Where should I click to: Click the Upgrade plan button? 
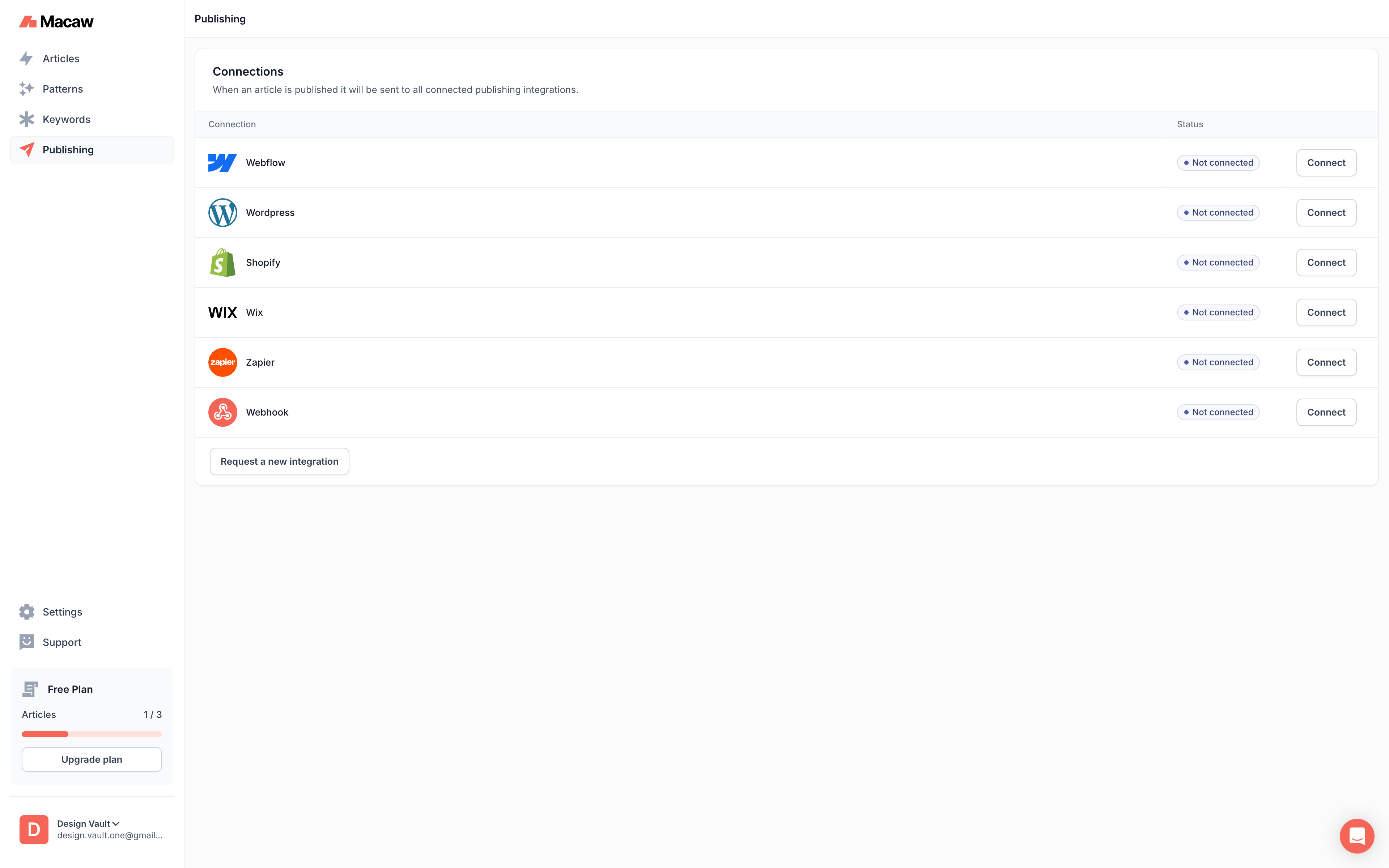(92, 759)
